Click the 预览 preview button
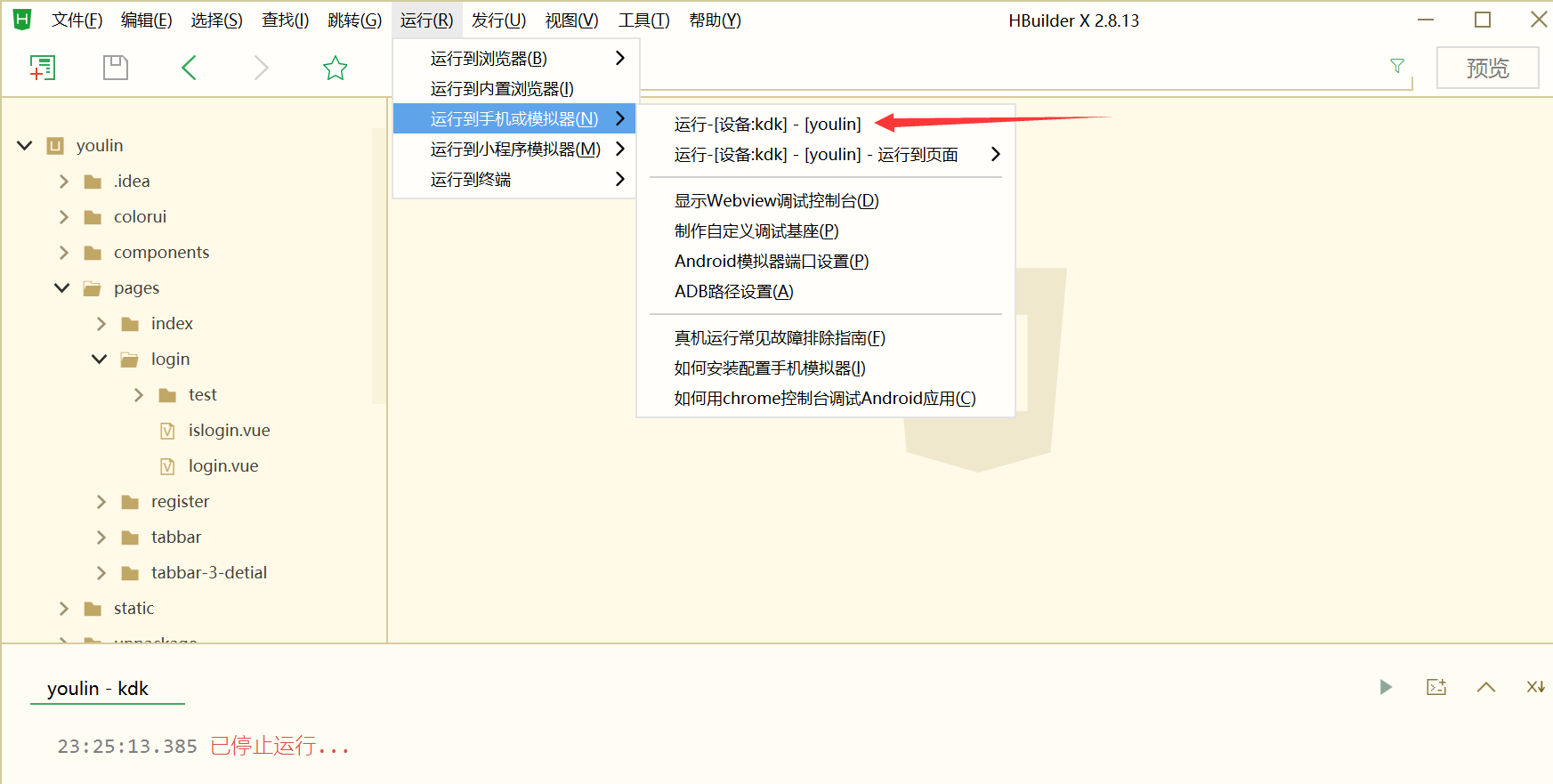1553x784 pixels. point(1487,68)
